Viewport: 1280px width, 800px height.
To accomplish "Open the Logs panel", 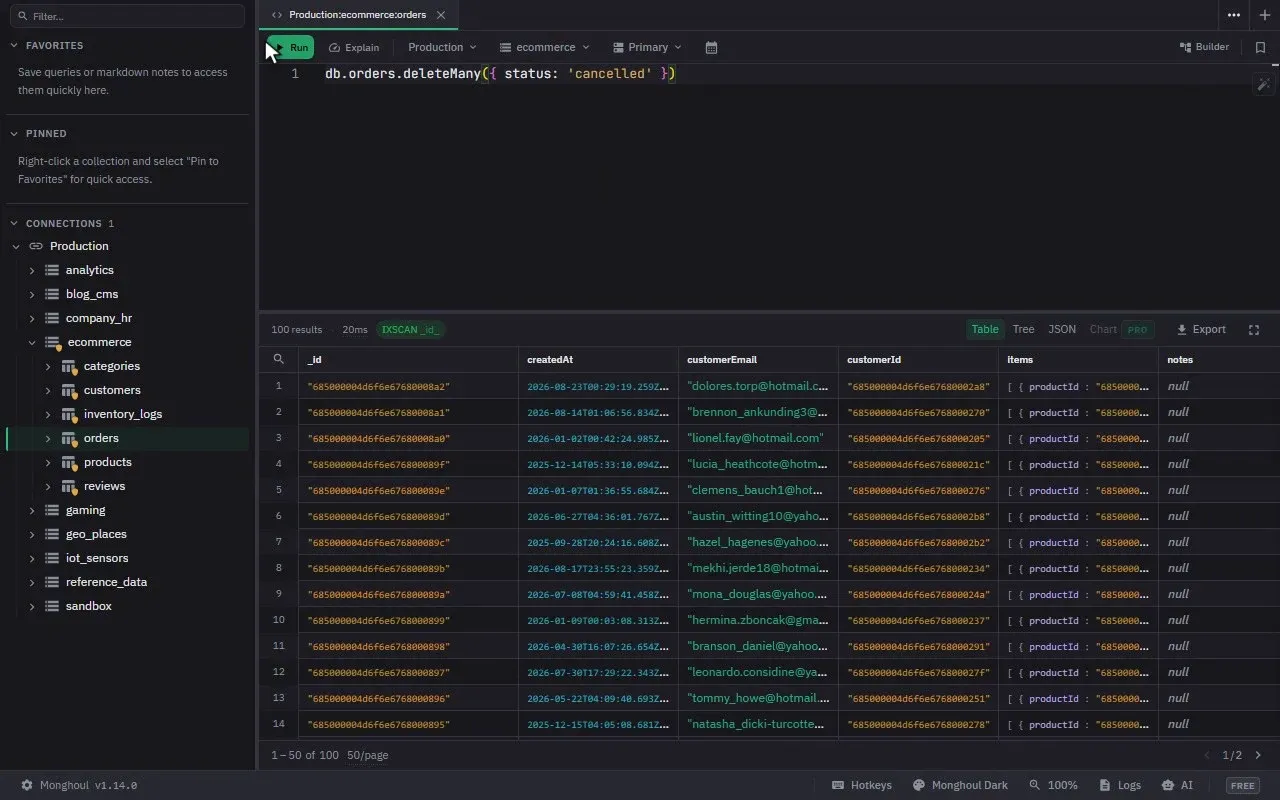I will [1119, 785].
